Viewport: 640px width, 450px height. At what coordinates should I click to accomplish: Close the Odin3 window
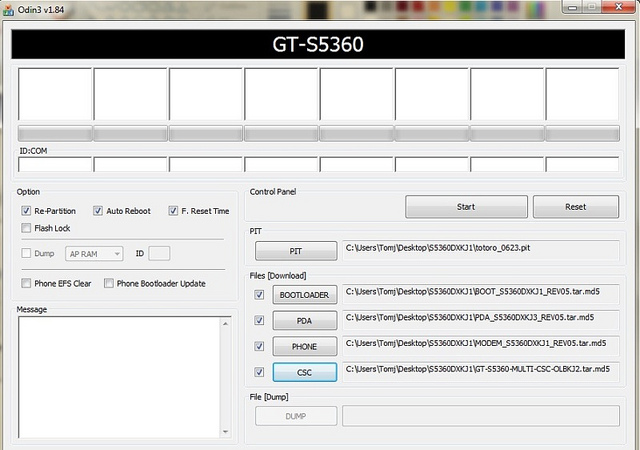(619, 7)
